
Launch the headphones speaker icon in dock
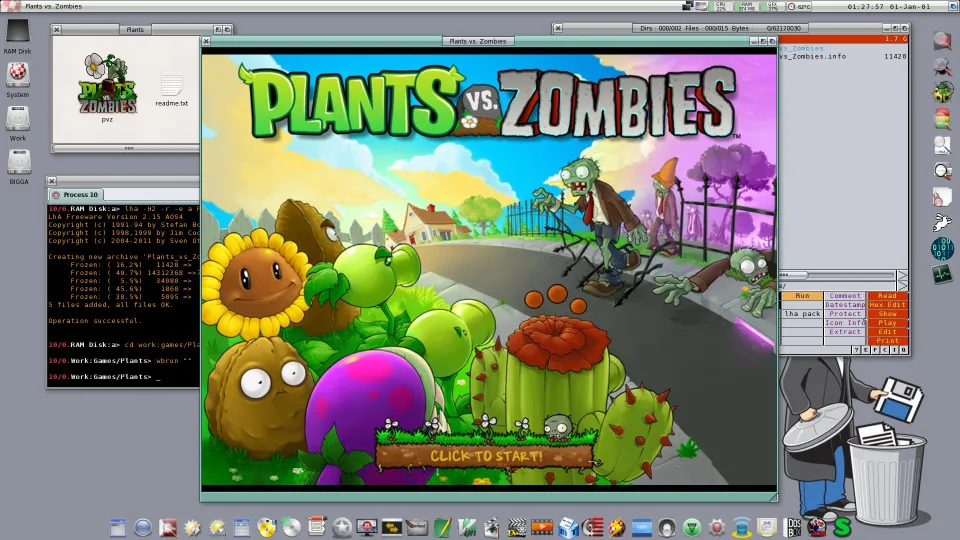(667, 527)
